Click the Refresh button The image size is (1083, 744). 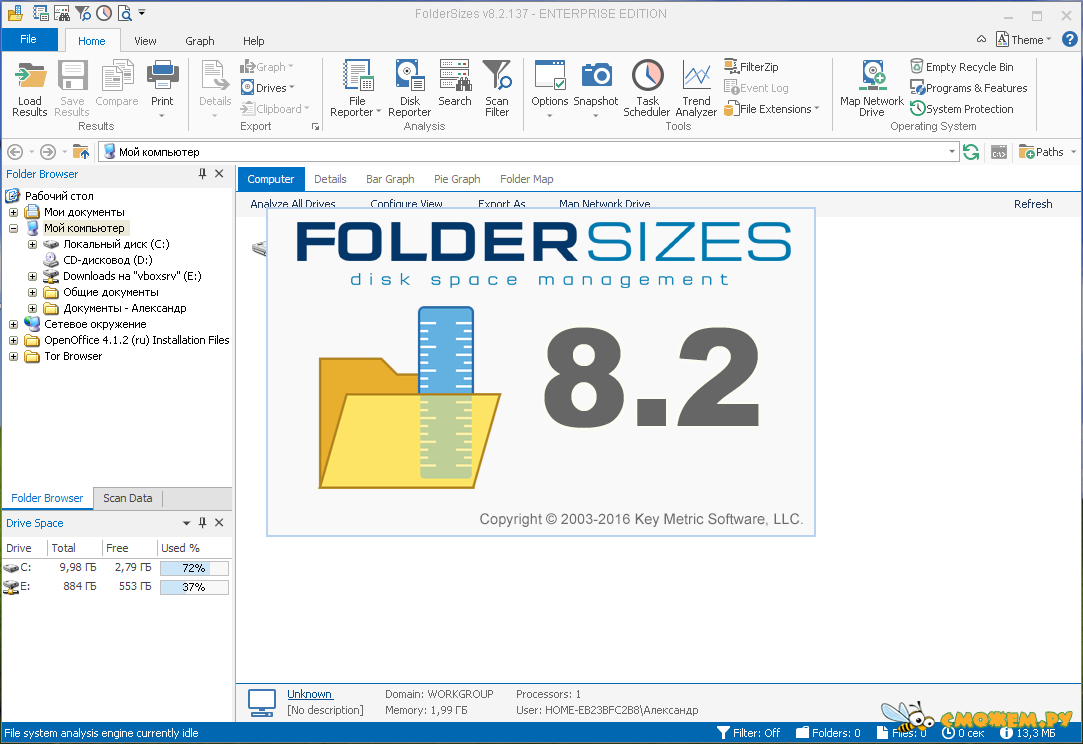coord(1032,204)
